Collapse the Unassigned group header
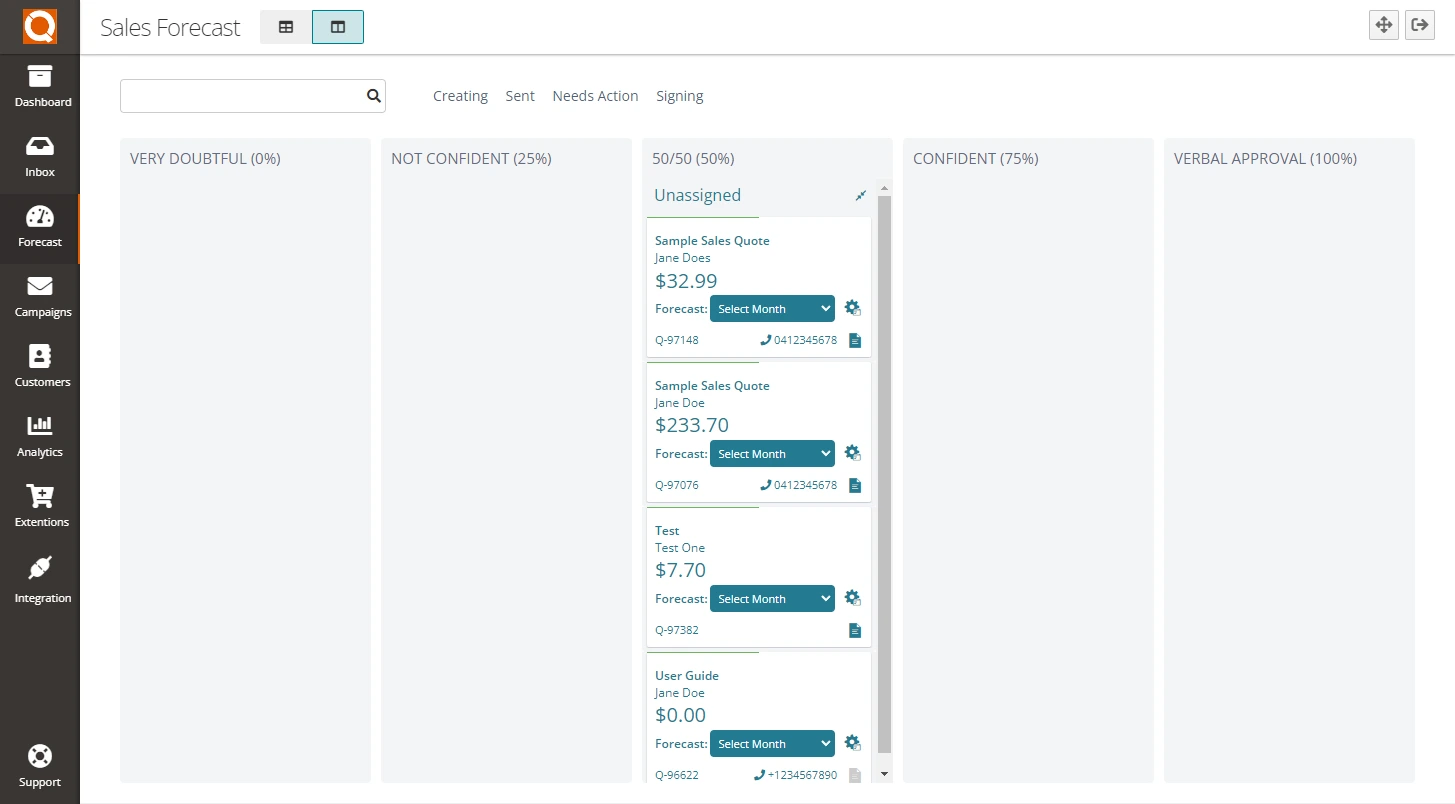1455x804 pixels. [x=860, y=196]
